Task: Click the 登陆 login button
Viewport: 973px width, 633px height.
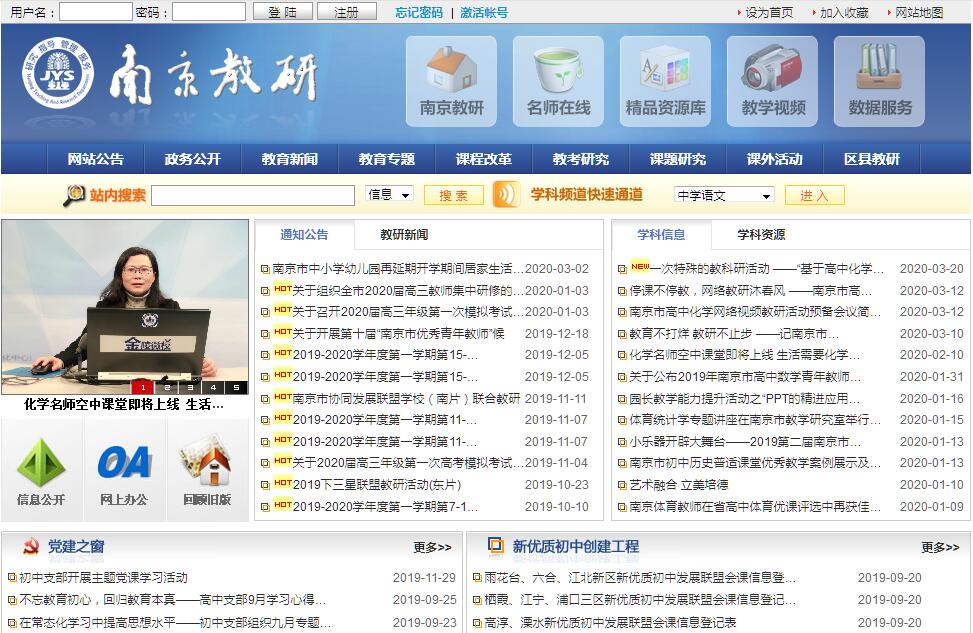Action: click(x=282, y=12)
